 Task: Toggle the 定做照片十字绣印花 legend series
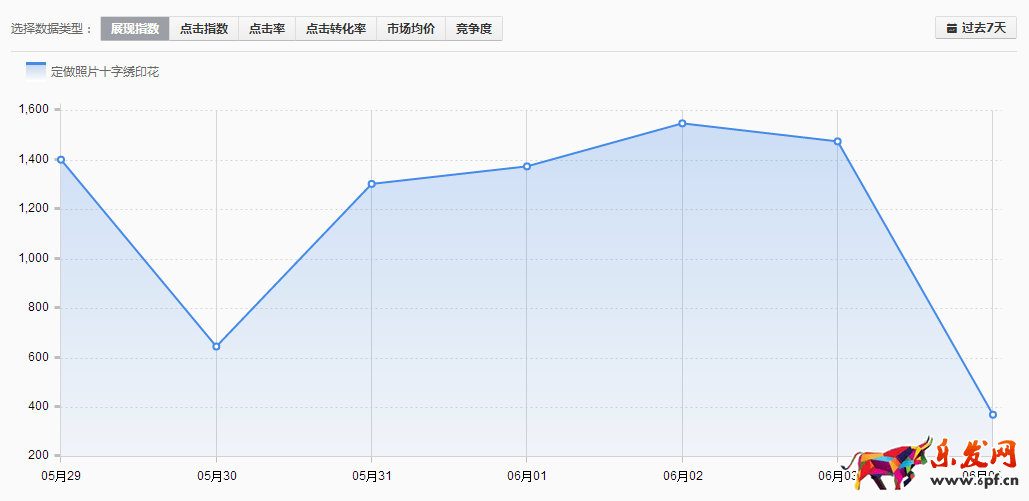(x=105, y=72)
